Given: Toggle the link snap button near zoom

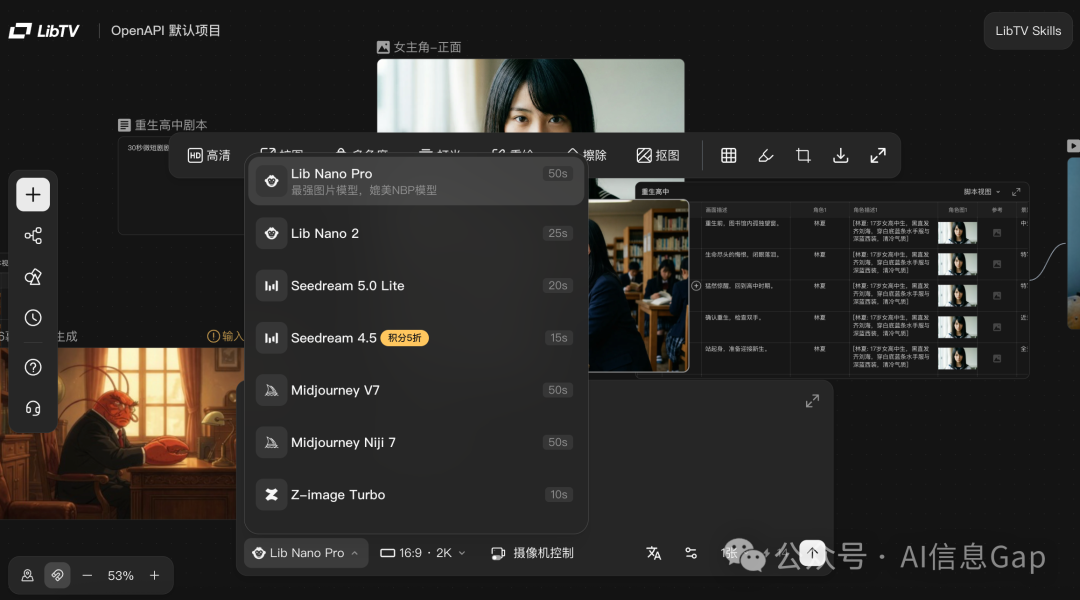Looking at the screenshot, I should coord(57,576).
